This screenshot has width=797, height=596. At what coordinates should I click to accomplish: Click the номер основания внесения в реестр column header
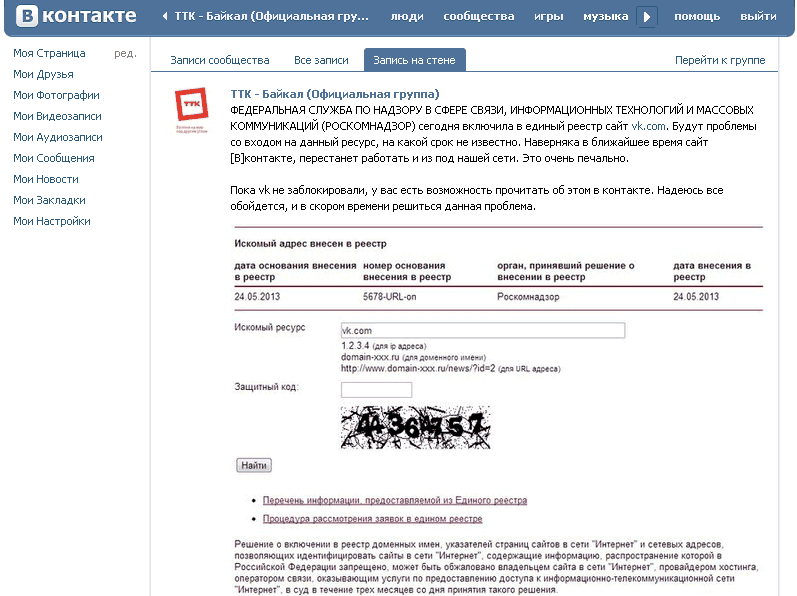point(407,271)
